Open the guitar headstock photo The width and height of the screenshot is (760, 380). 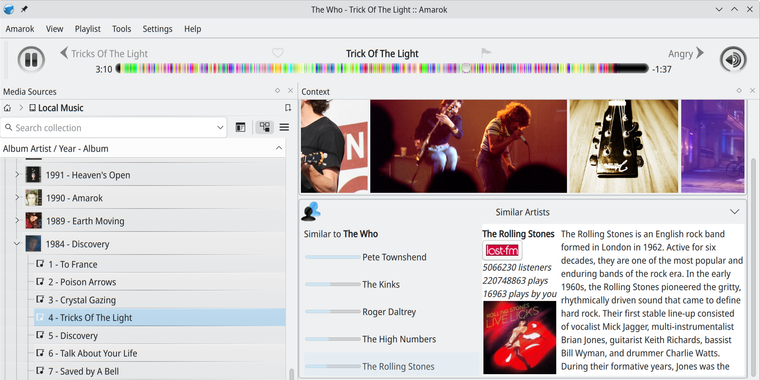click(x=623, y=146)
